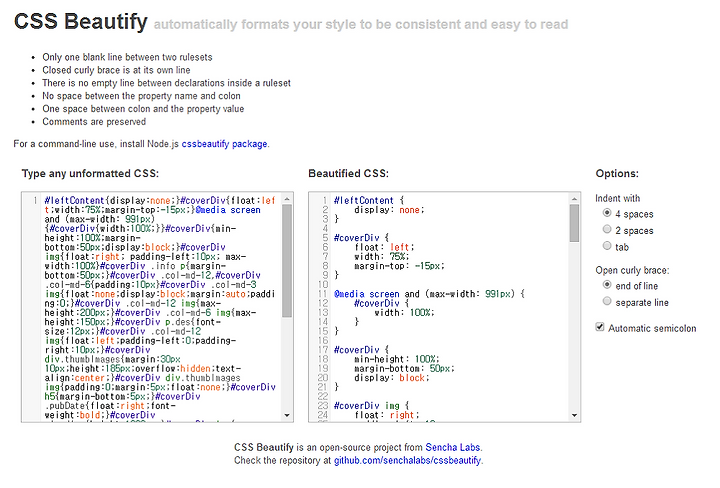Click inside the Beautified CSS output editor
This screenshot has width=720, height=488.
click(444, 307)
